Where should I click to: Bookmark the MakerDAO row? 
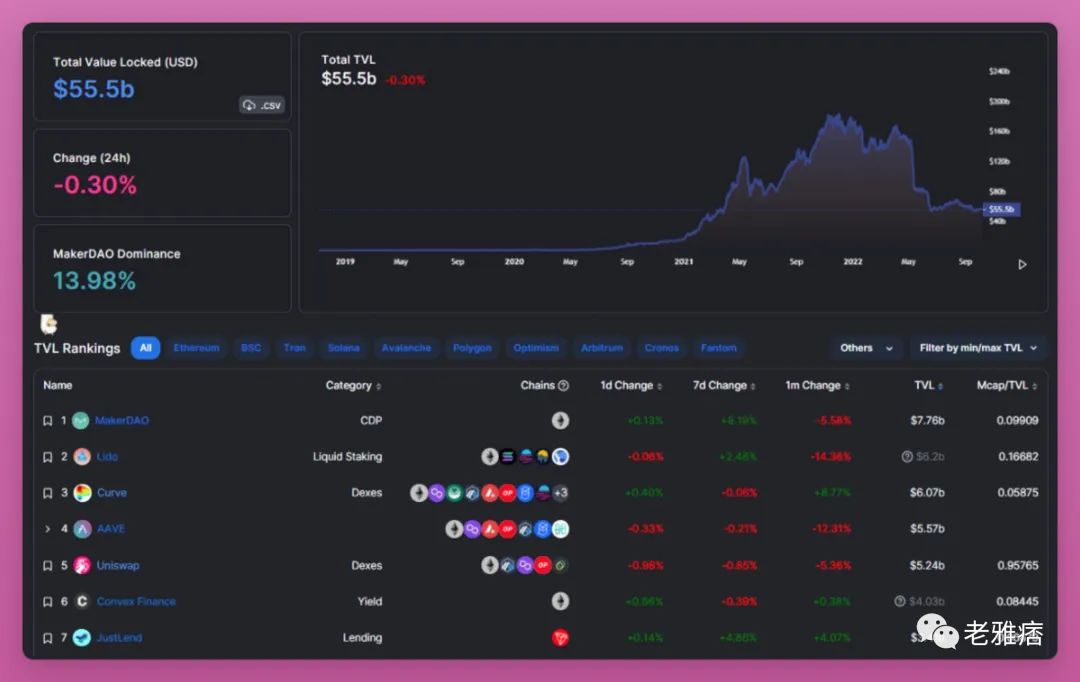47,421
